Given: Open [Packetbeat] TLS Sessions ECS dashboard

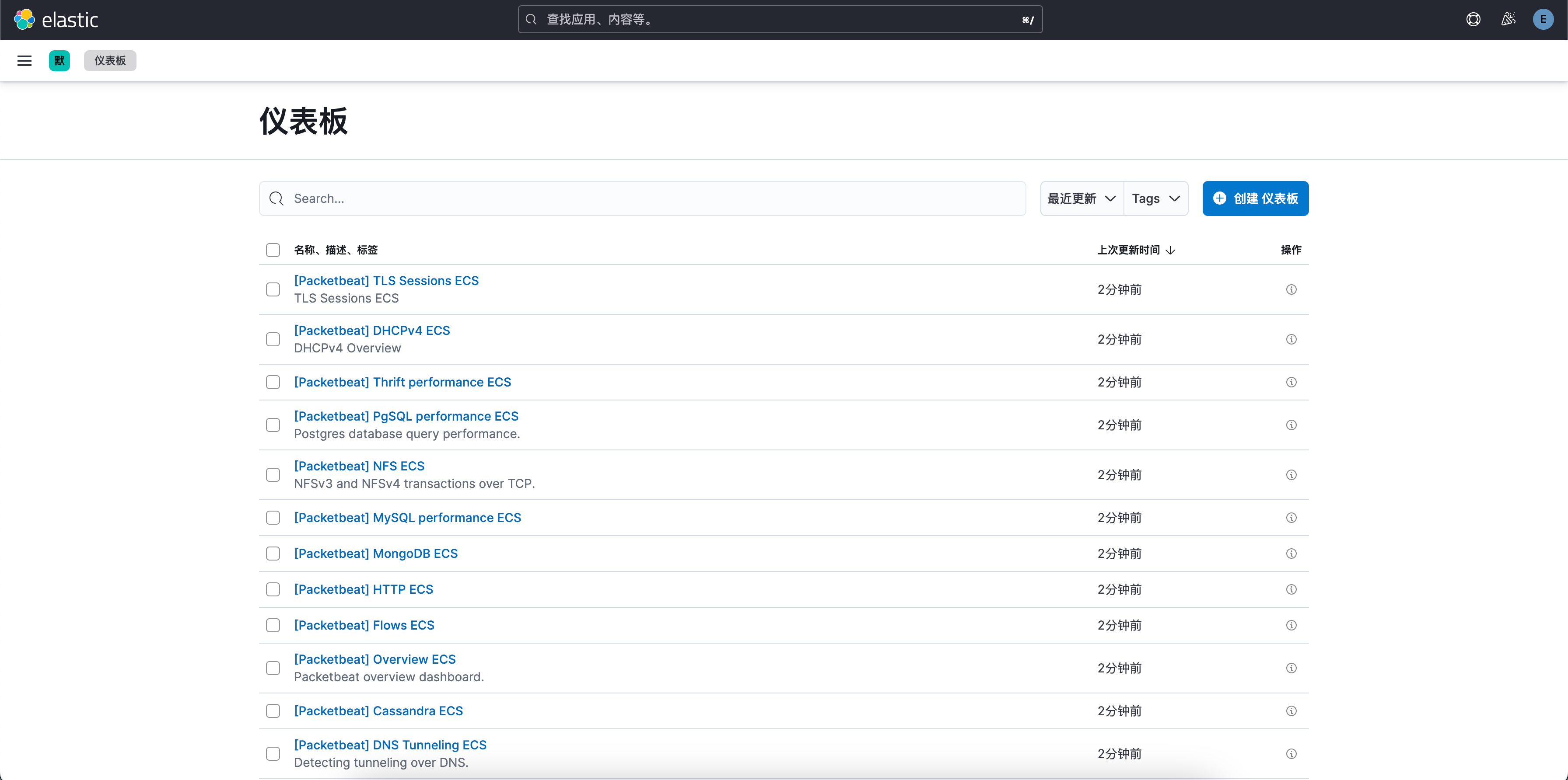Looking at the screenshot, I should [386, 281].
